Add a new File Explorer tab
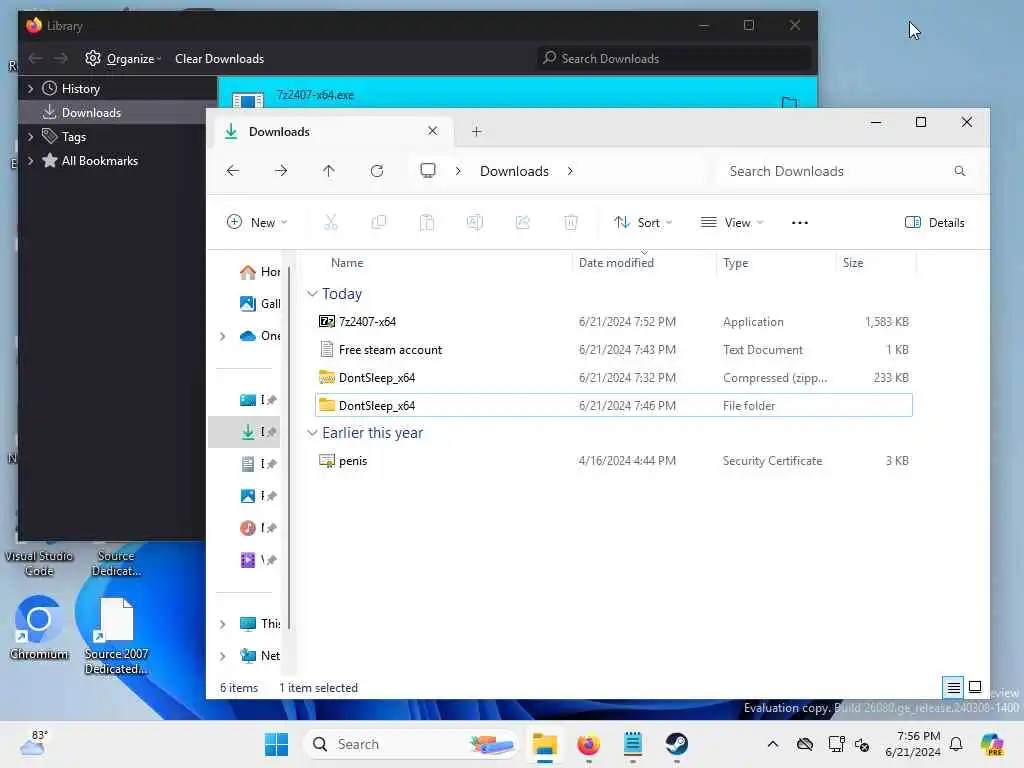Viewport: 1024px width, 768px height. pos(477,131)
